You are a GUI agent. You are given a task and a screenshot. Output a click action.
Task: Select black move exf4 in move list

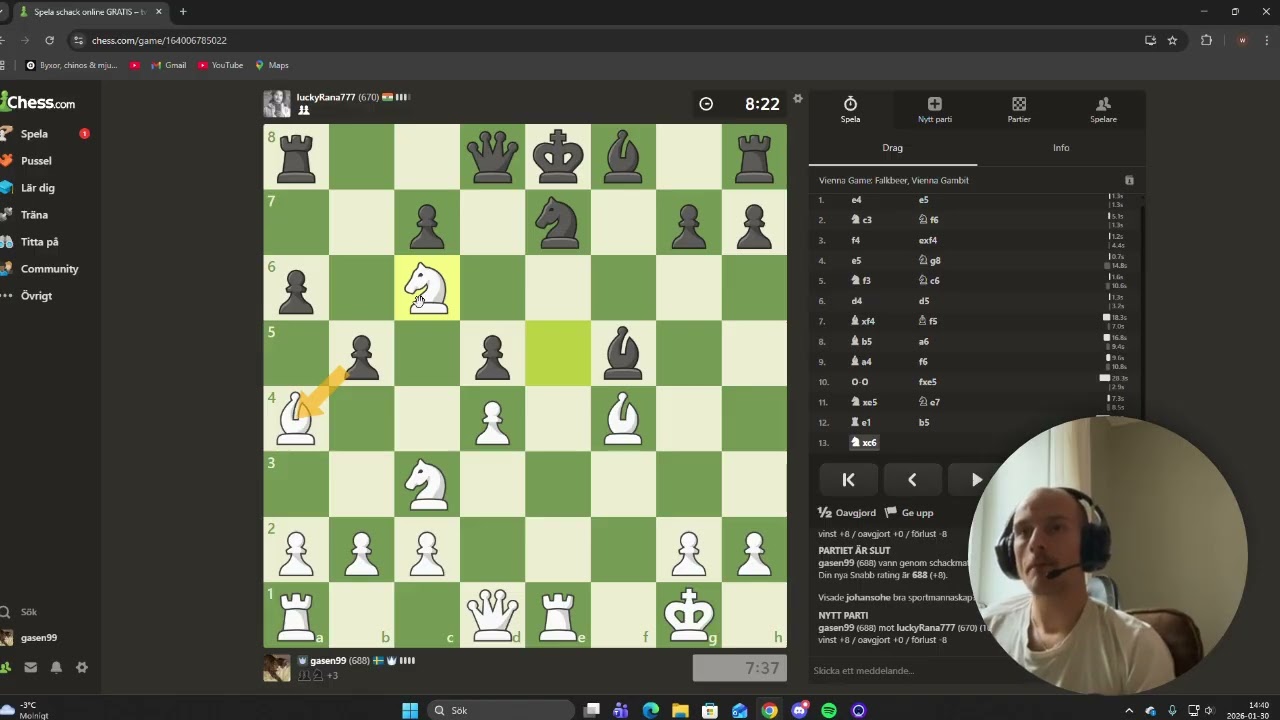(927, 241)
